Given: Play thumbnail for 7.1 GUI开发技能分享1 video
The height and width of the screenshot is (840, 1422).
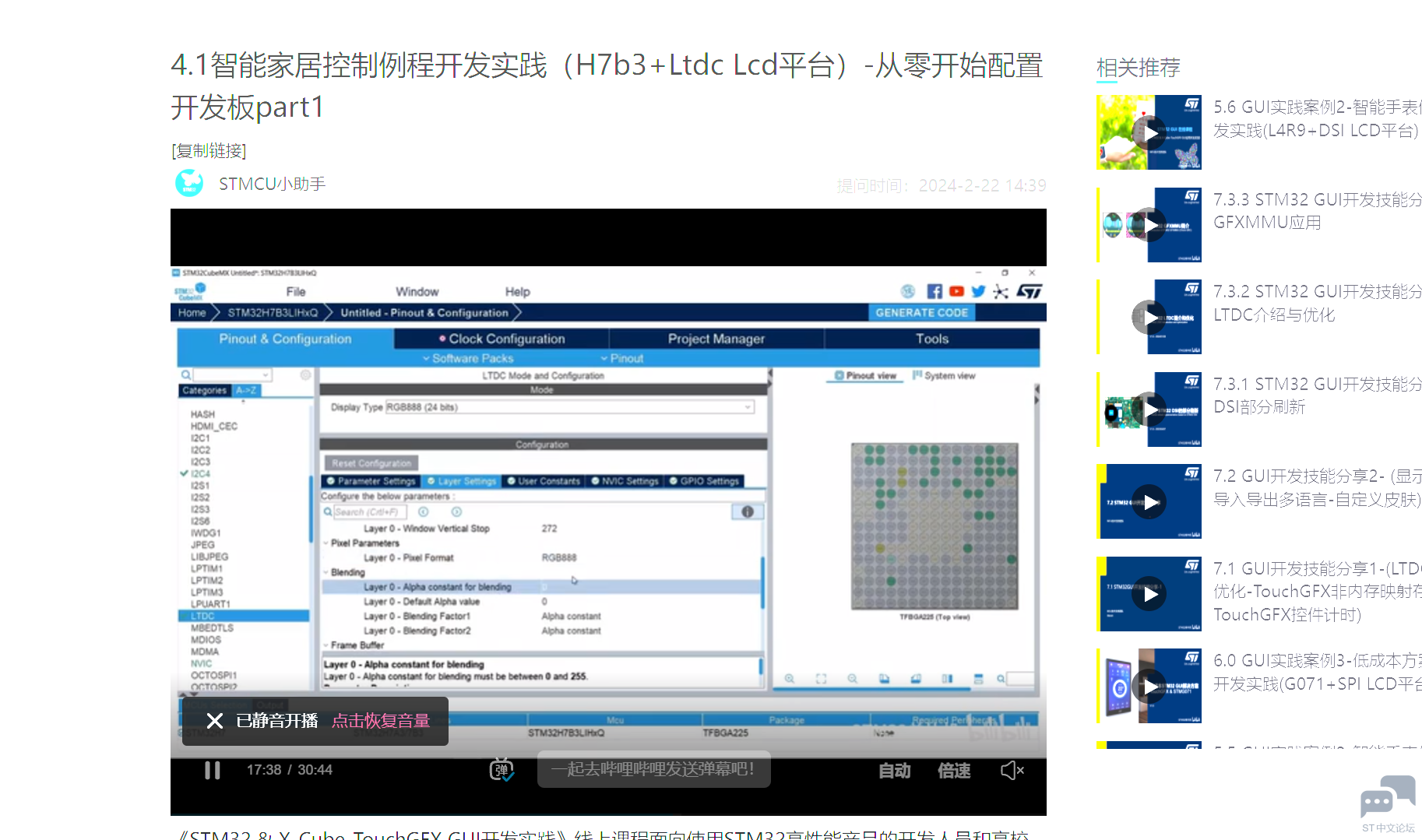Looking at the screenshot, I should (1149, 594).
